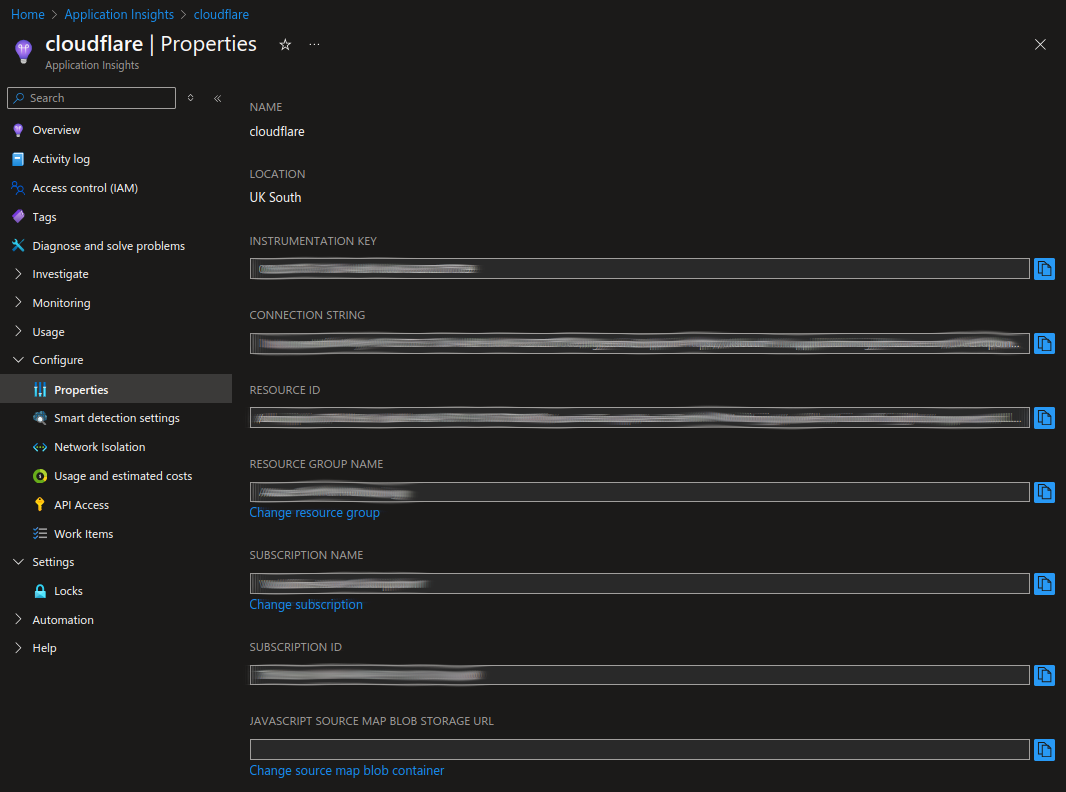Click Change subscription link
Image resolution: width=1066 pixels, height=792 pixels.
coord(306,604)
